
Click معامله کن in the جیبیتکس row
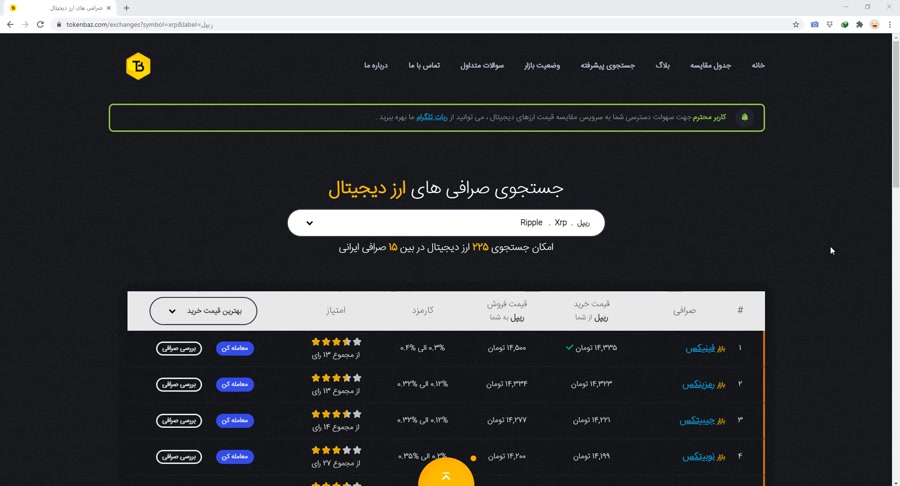tap(235, 421)
